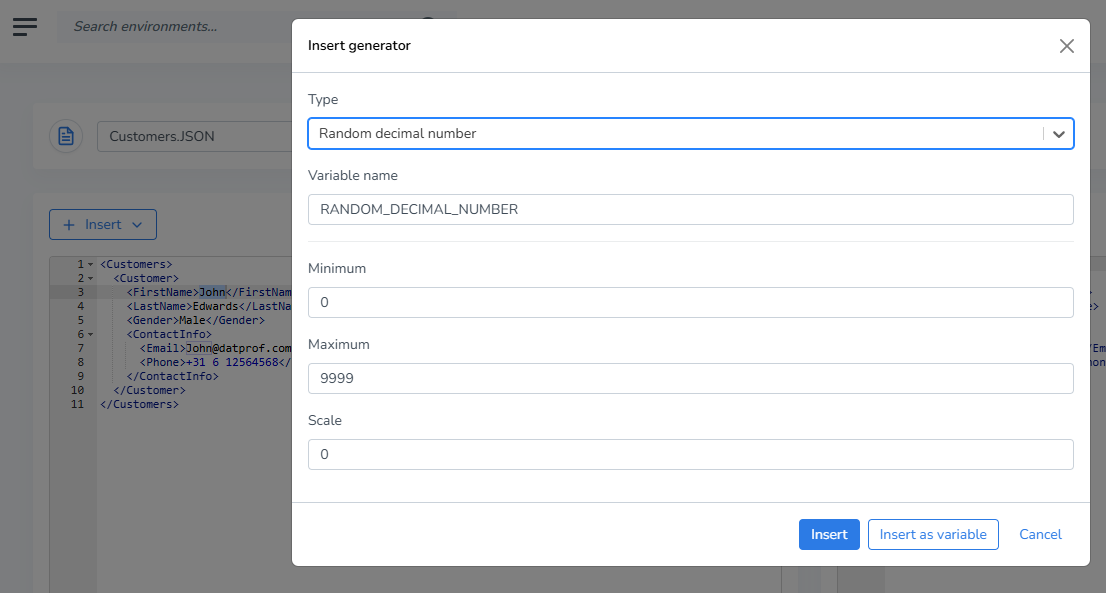Collapse the Customers element fold arrow
Screen dimensions: 1106x593
point(90,264)
